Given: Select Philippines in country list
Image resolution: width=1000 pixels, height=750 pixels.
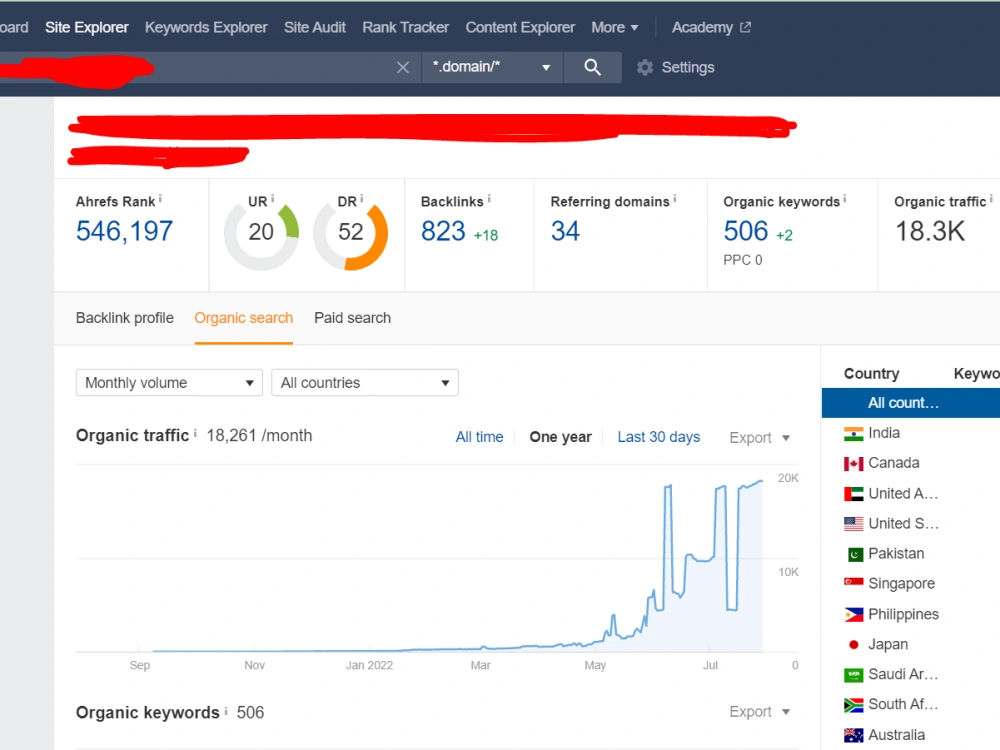Looking at the screenshot, I should click(x=903, y=614).
